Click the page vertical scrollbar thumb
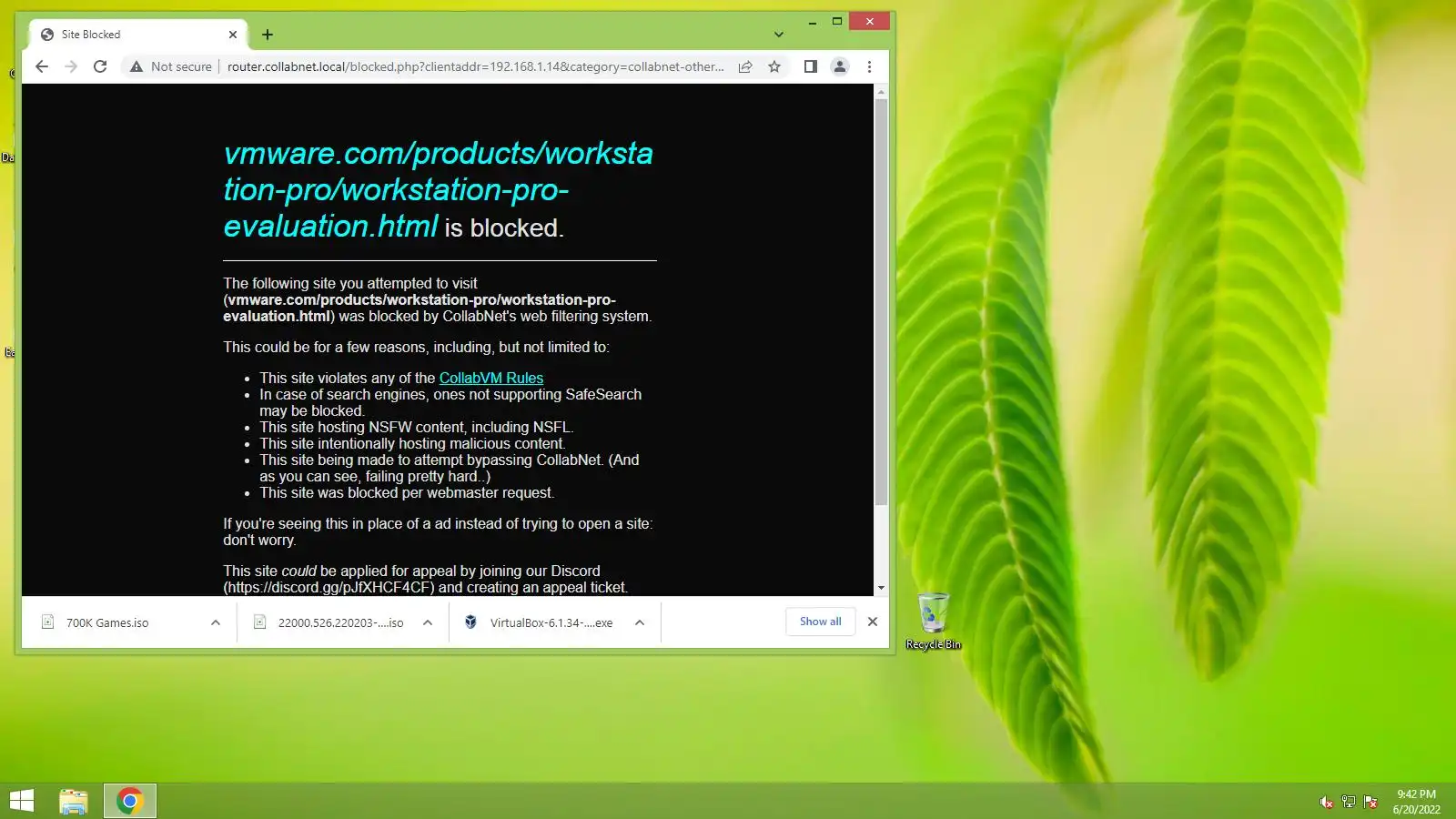This screenshot has height=819, width=1456. pos(881,302)
